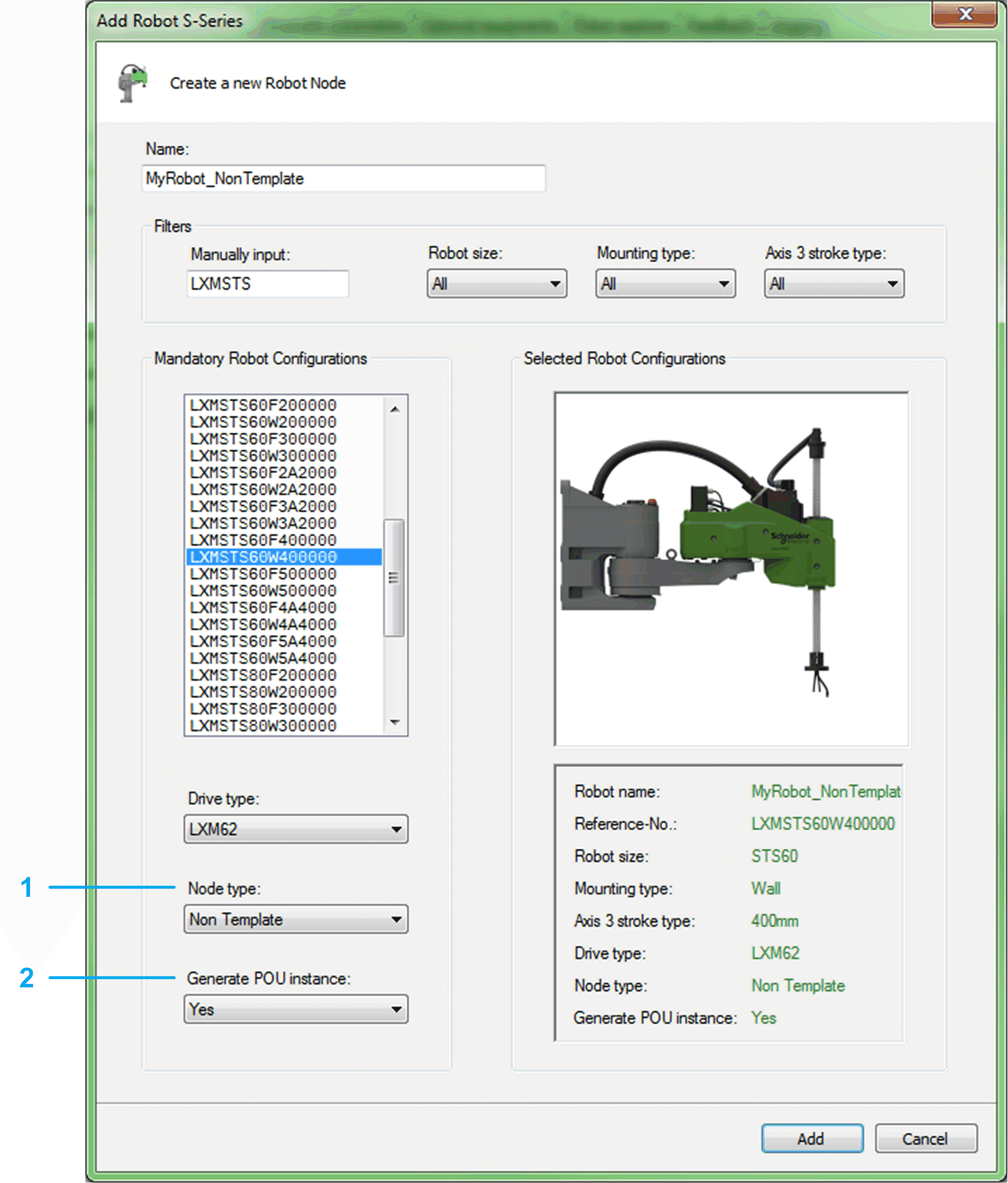Screen dimensions: 1008x1183
Task: Click the Mounting type value Wall
Action: coord(765,889)
